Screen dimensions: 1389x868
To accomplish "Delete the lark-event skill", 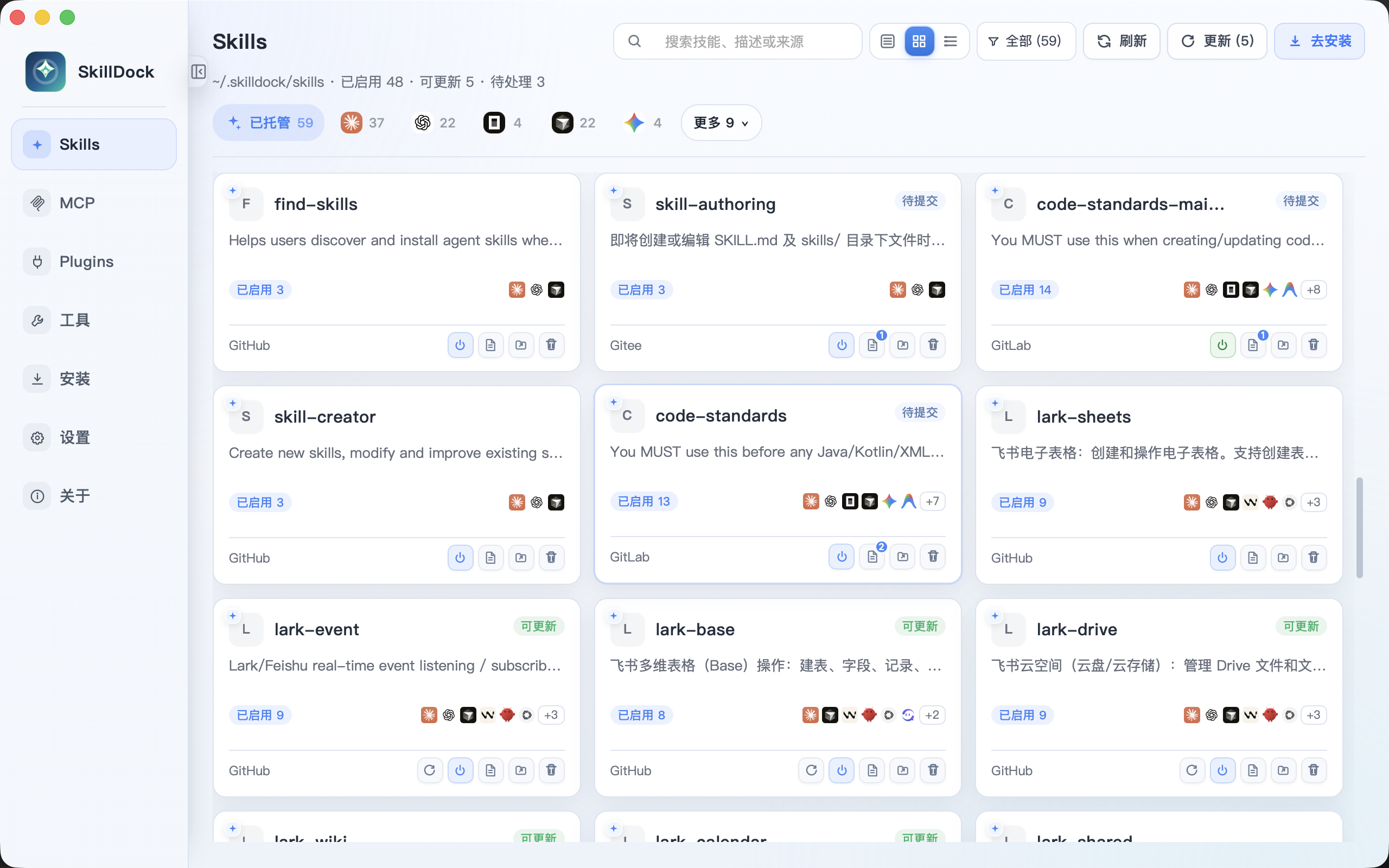I will [551, 770].
